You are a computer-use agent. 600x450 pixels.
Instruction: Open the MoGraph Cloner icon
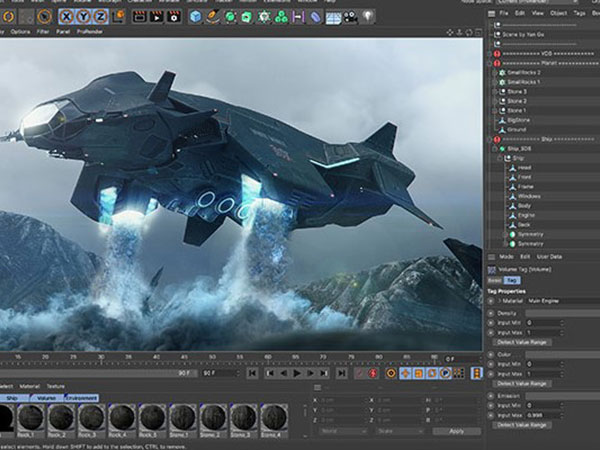tap(264, 16)
